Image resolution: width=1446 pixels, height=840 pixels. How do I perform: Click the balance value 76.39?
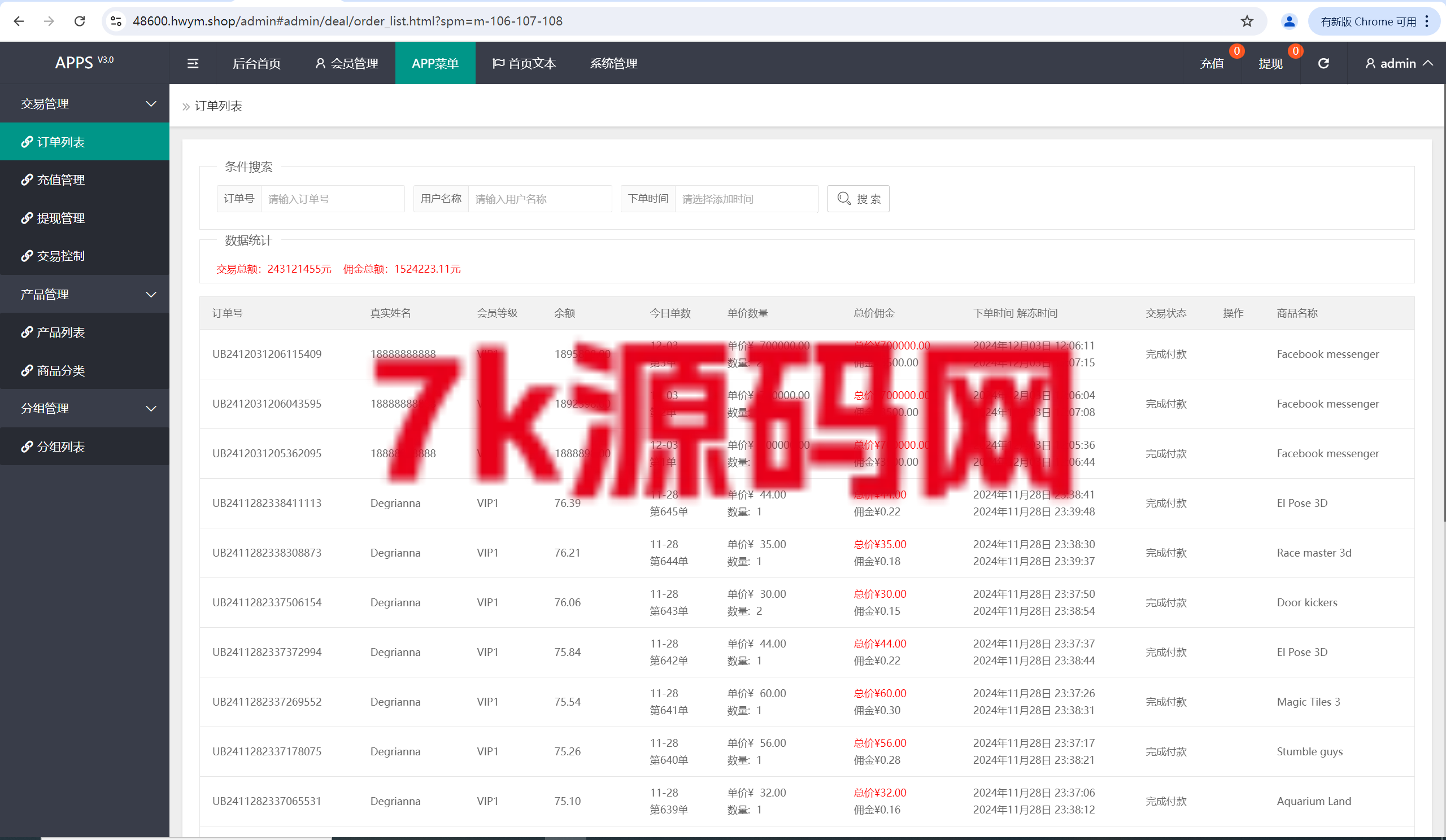pyautogui.click(x=568, y=503)
